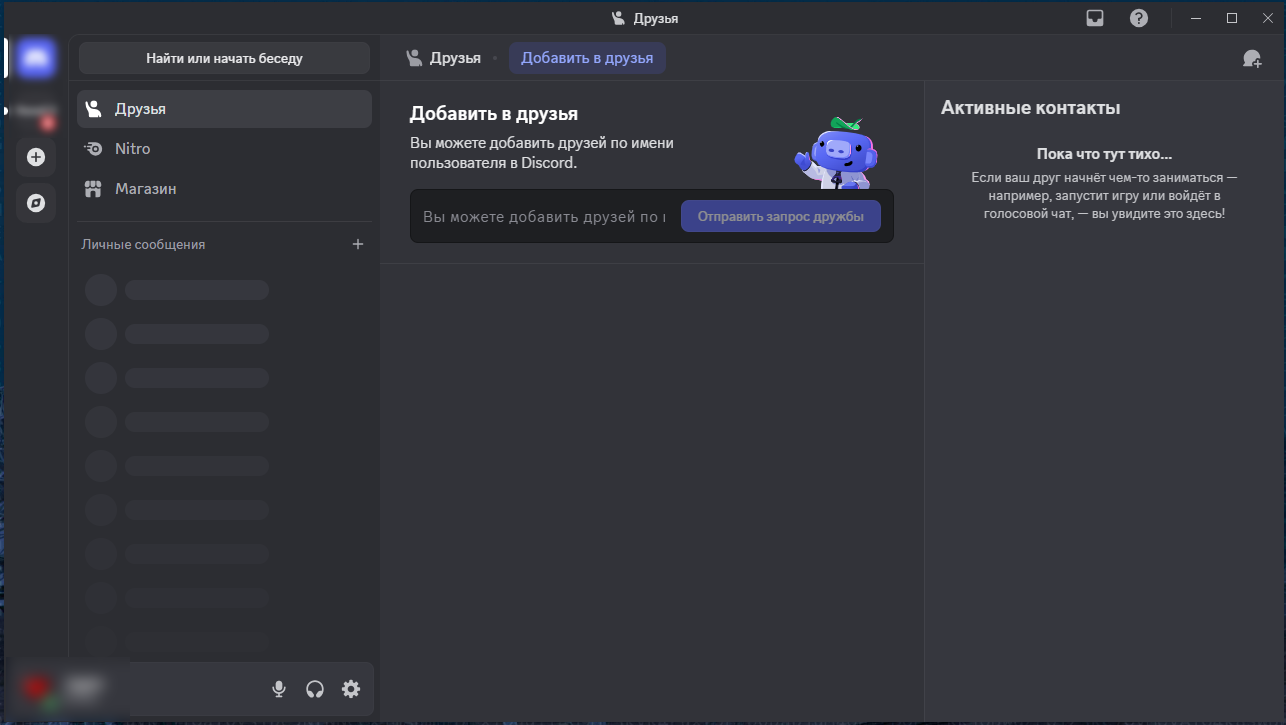Screen dimensions: 1286x725
Task: Open the help question mark icon
Action: point(1139,18)
